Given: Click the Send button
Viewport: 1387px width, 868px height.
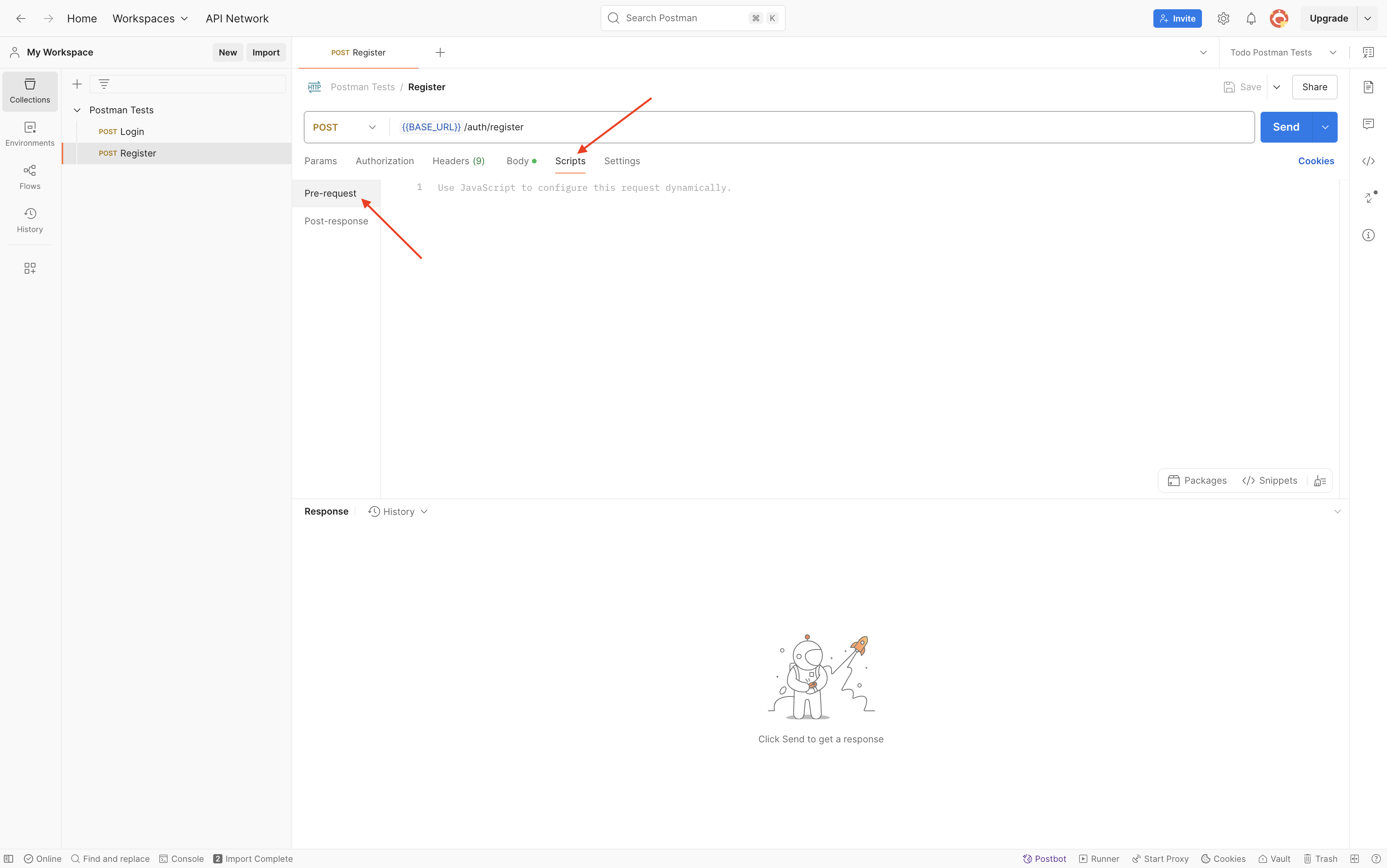Looking at the screenshot, I should tap(1286, 127).
